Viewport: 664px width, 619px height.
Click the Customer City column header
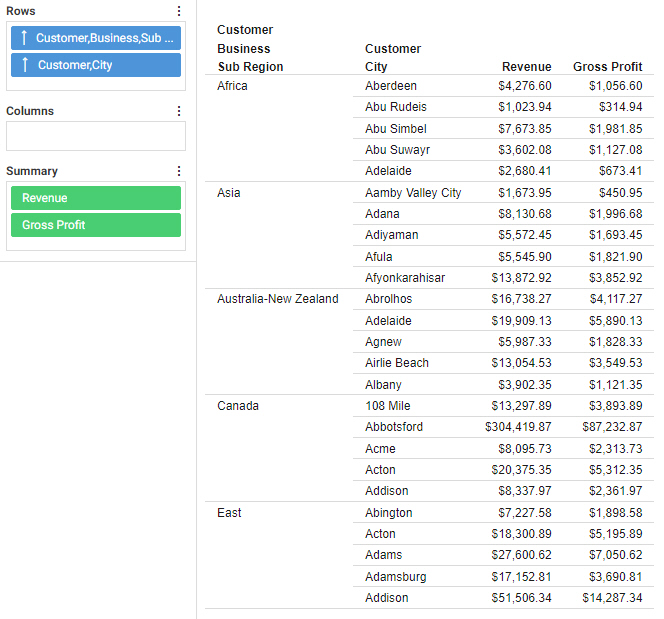[x=392, y=58]
